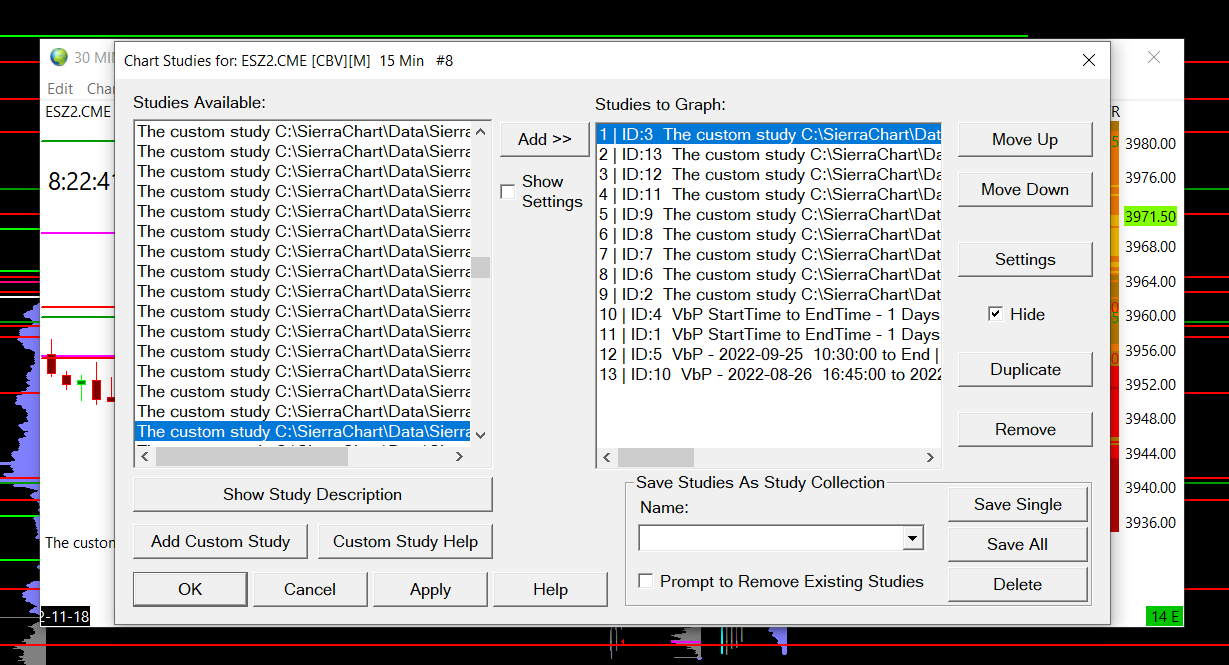The width and height of the screenshot is (1229, 665).
Task: Click Studies Available list down arrow
Action: (x=481, y=435)
